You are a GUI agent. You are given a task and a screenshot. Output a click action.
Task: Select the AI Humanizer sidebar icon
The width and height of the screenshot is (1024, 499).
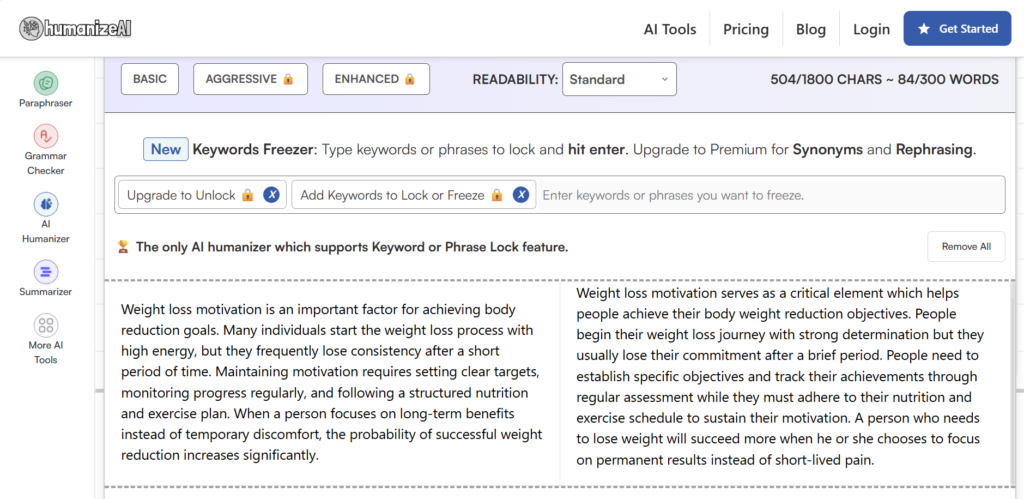(x=45, y=204)
